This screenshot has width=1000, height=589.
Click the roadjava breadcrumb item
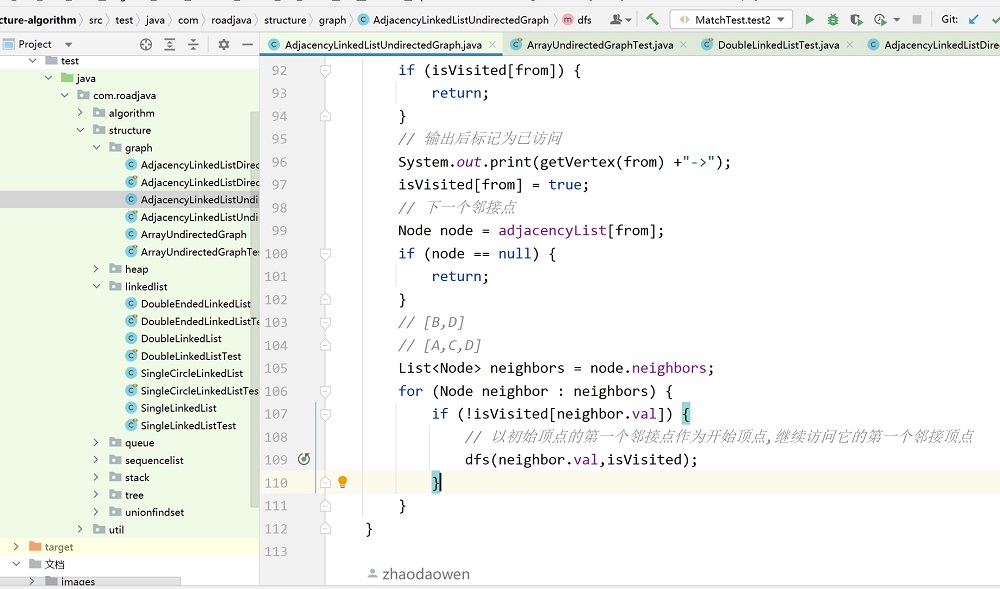231,20
